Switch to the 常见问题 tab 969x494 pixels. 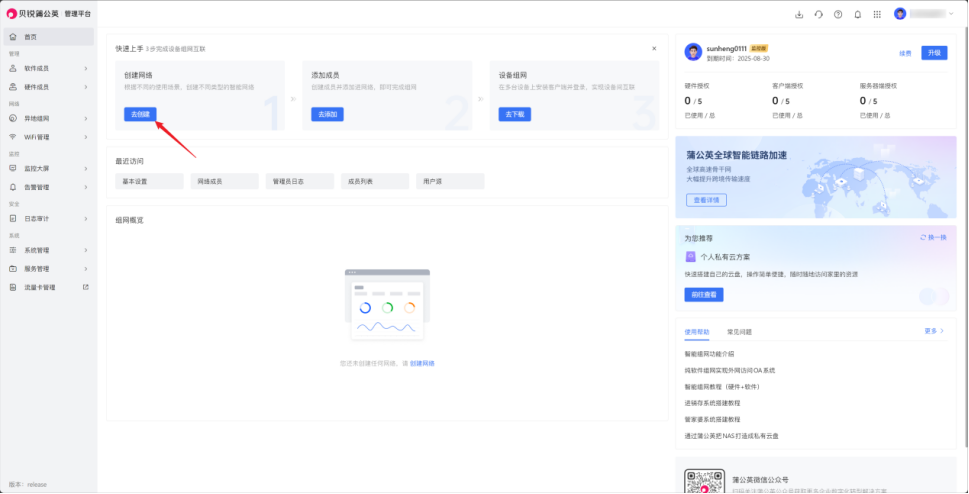739,331
